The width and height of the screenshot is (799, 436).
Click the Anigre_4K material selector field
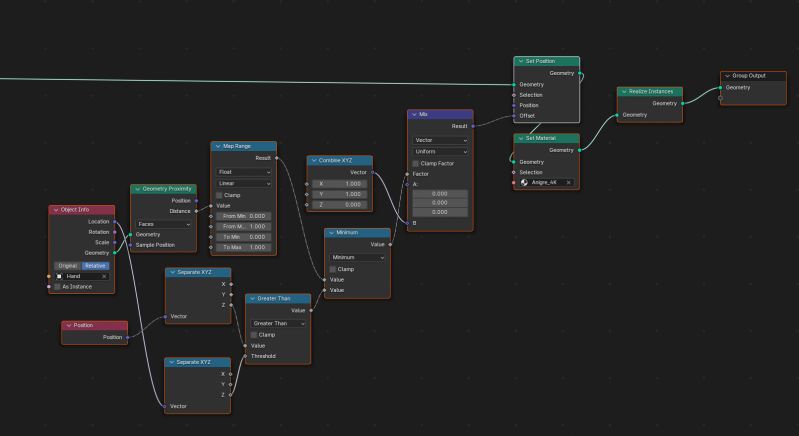coord(546,182)
